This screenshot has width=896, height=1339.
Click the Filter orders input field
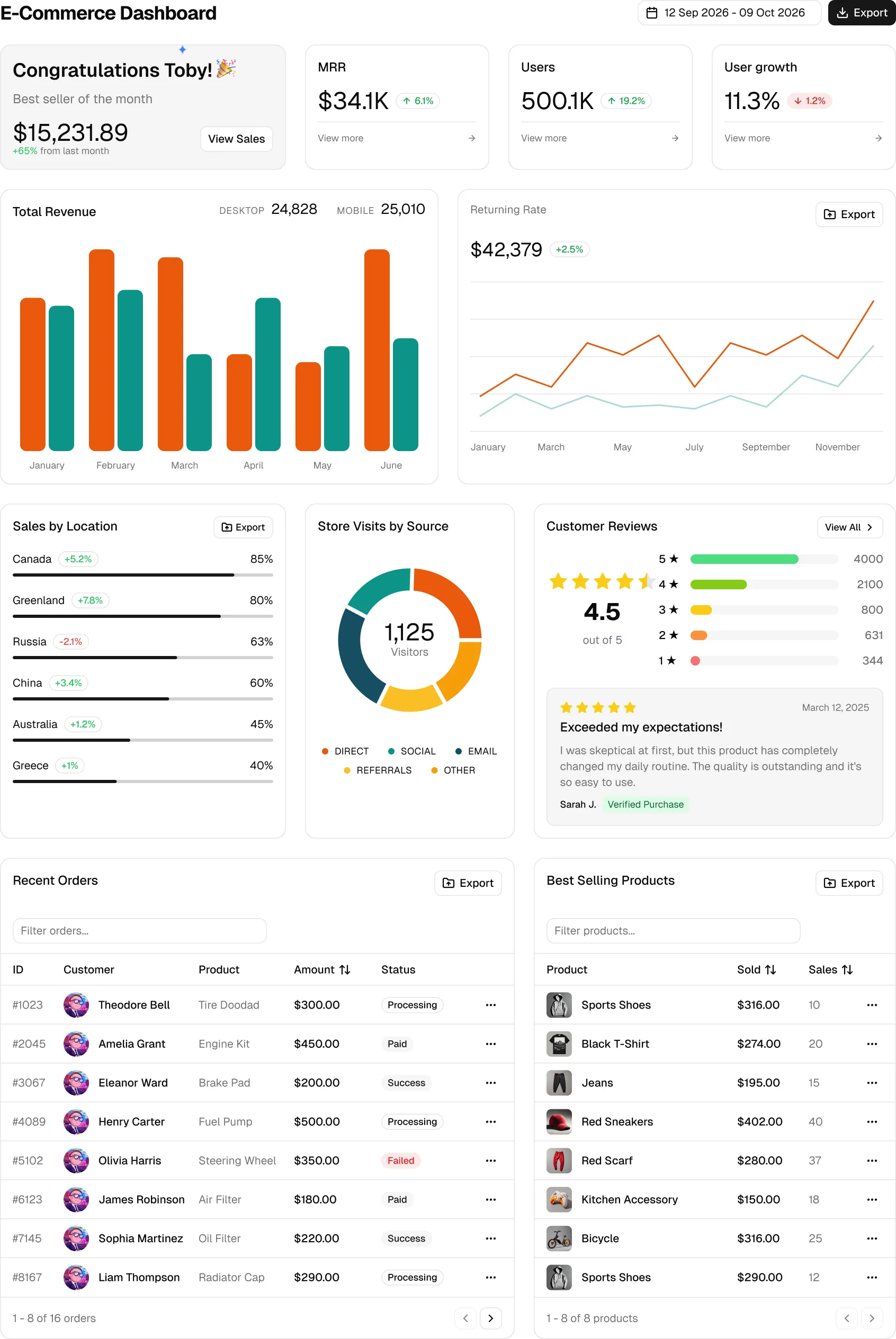click(x=139, y=931)
